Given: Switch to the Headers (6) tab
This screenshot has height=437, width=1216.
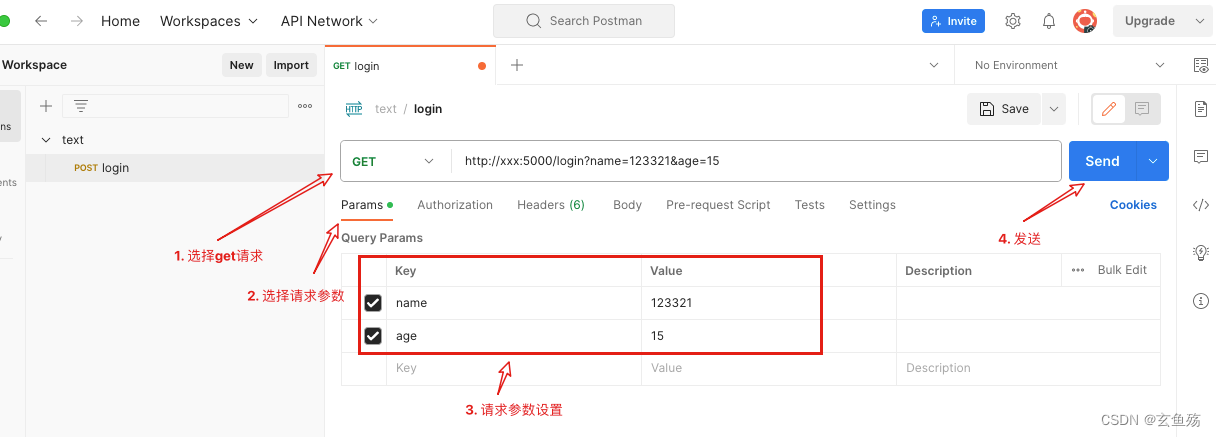Looking at the screenshot, I should (x=551, y=205).
